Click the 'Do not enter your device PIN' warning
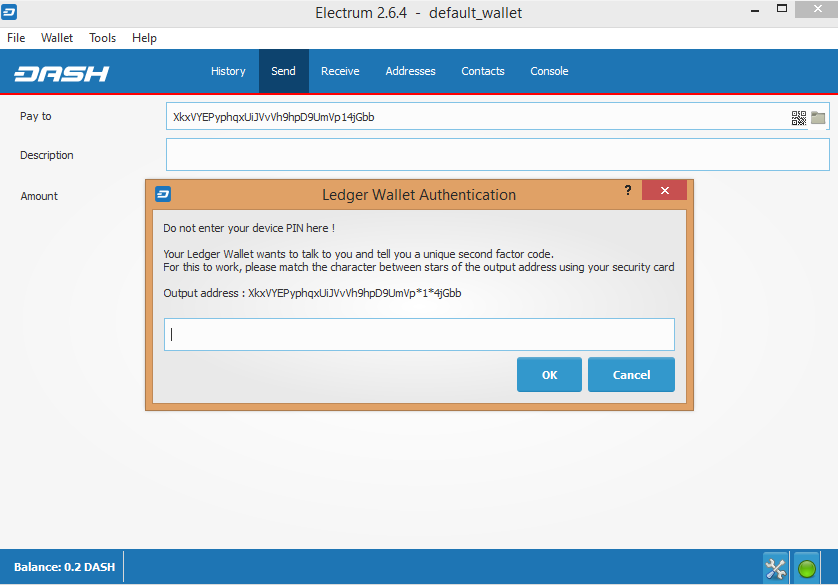The width and height of the screenshot is (838, 585). click(x=249, y=228)
